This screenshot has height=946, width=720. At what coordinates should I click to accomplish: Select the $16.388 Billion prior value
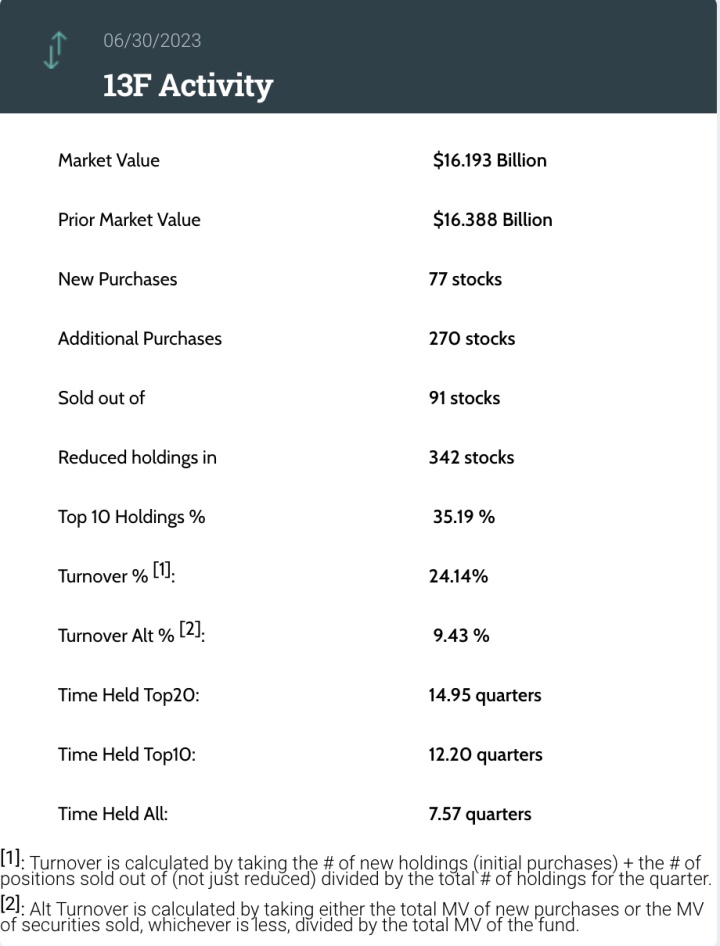(x=492, y=220)
